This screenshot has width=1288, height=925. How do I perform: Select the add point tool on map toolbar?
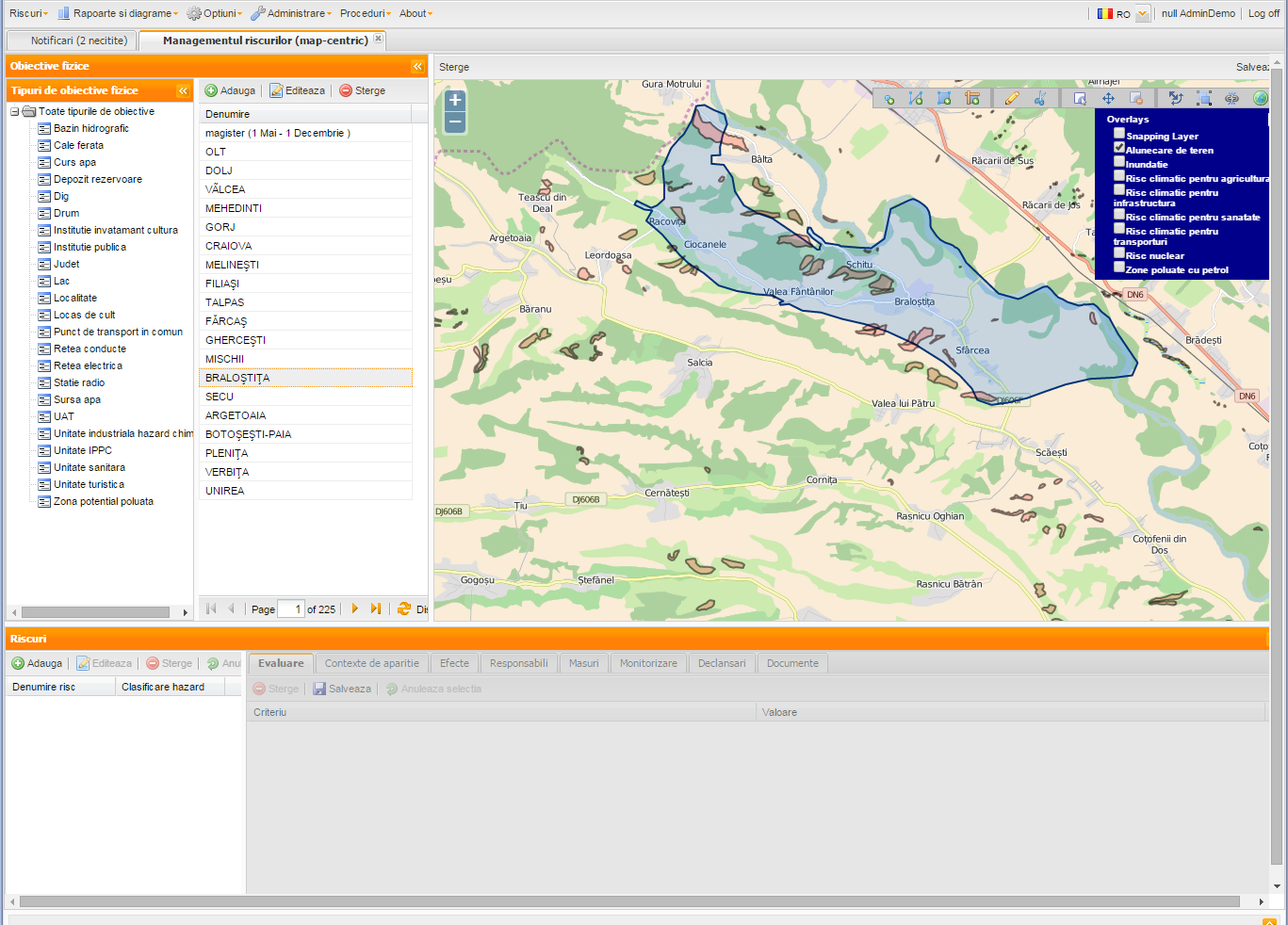(x=889, y=98)
